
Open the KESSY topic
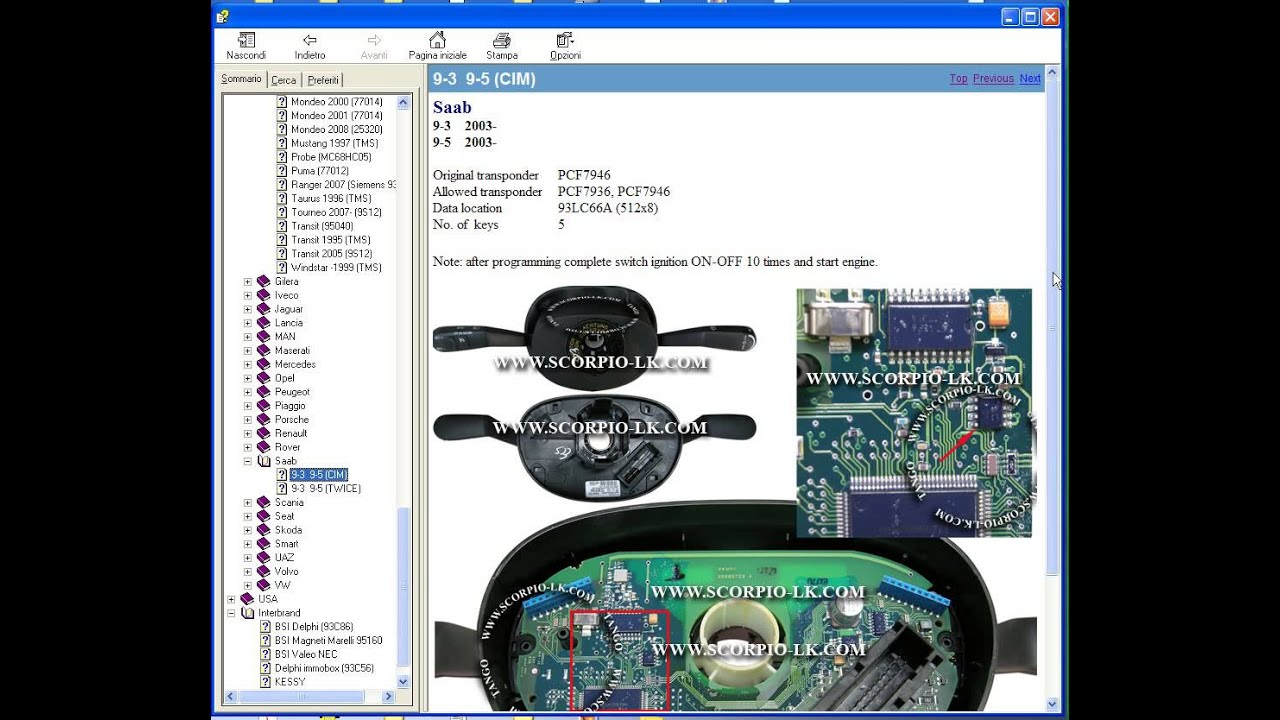coord(290,682)
